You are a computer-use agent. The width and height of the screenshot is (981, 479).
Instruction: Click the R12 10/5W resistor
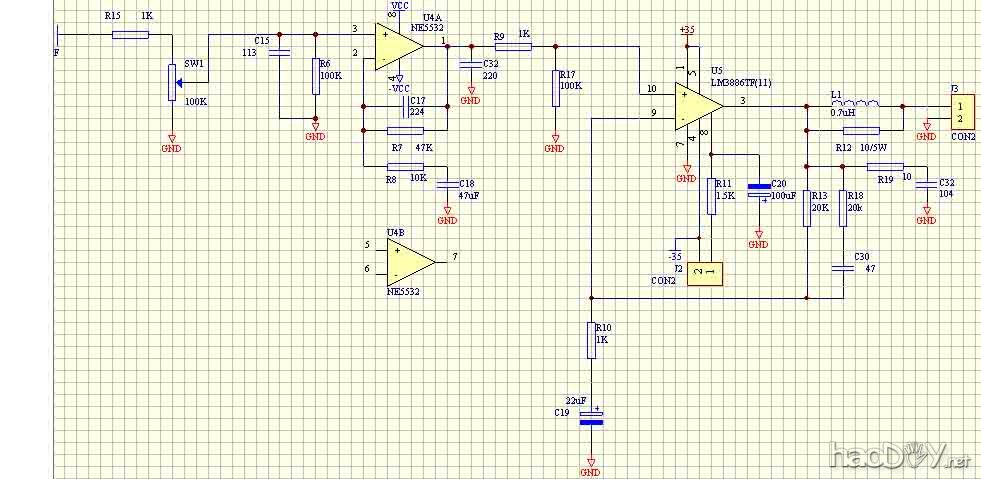tap(861, 130)
